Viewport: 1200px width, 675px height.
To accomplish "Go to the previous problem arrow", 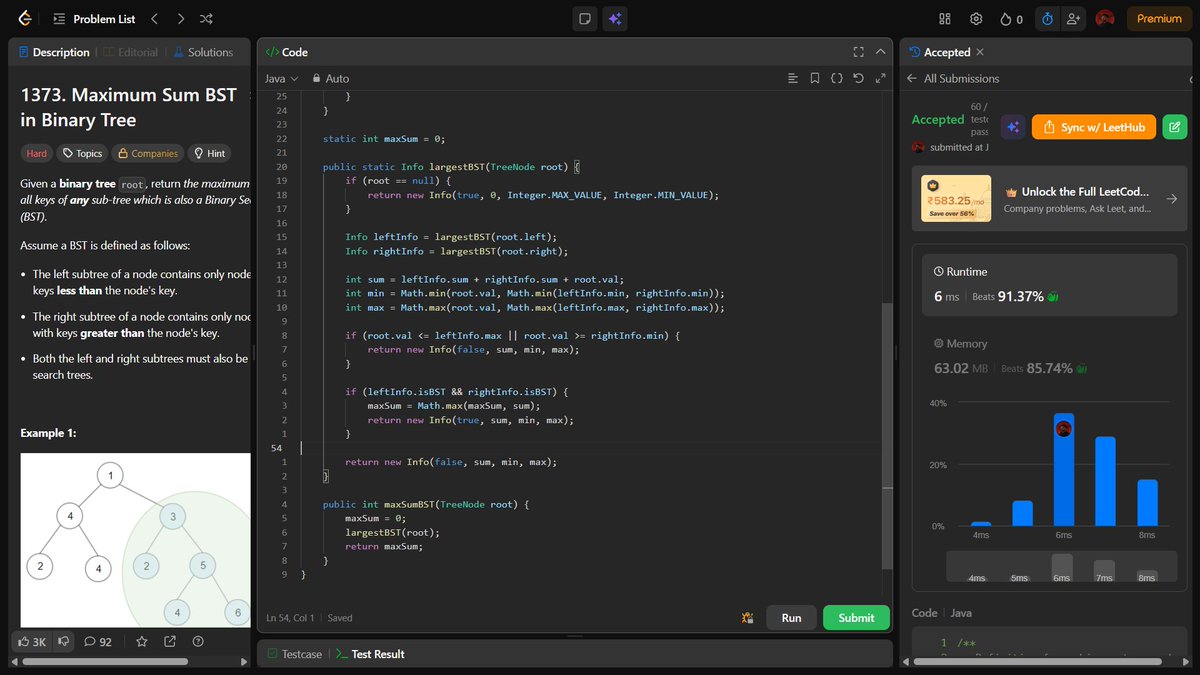I will pyautogui.click(x=154, y=18).
